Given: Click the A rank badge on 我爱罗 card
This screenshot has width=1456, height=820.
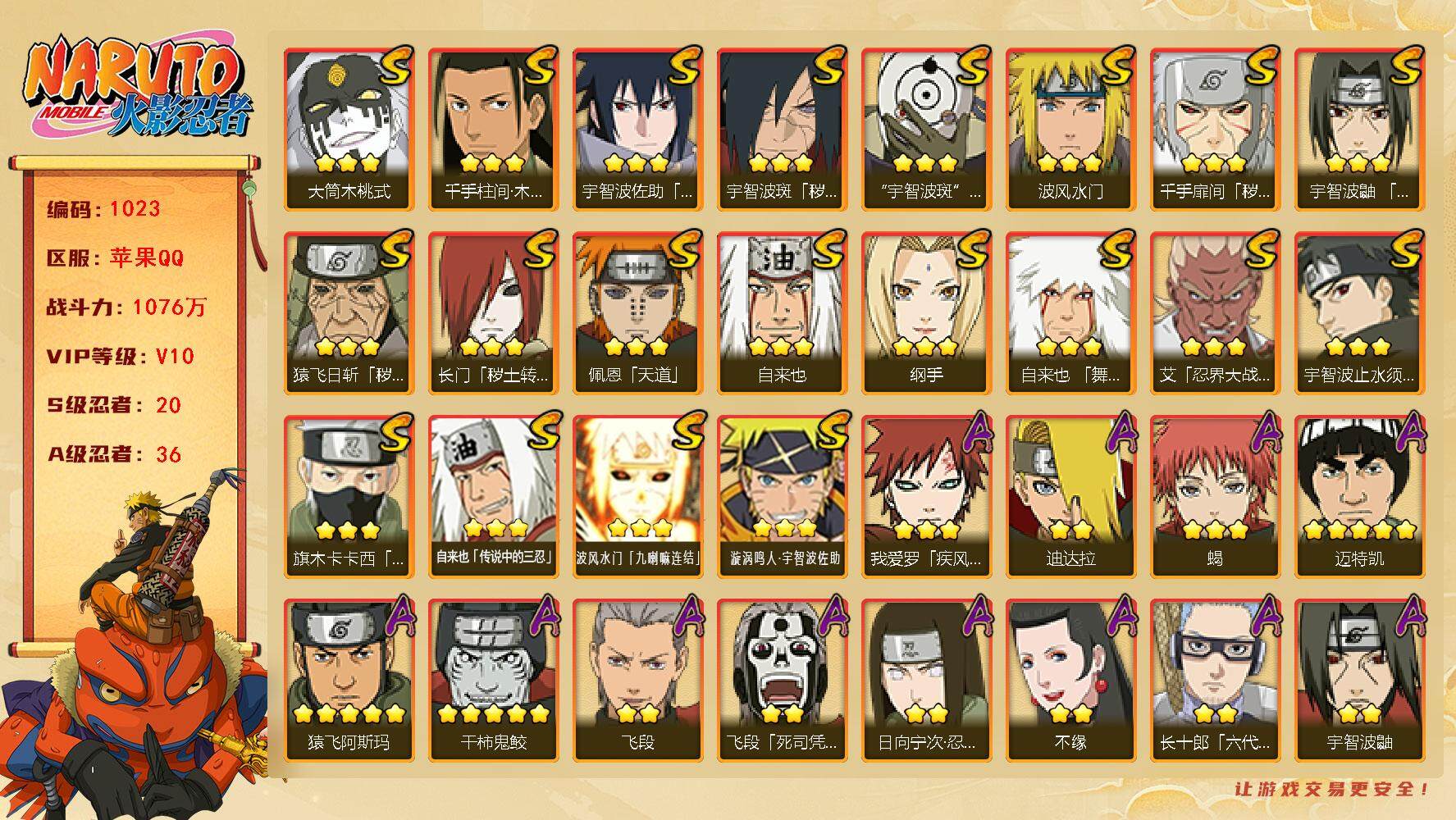Looking at the screenshot, I should pos(973,433).
